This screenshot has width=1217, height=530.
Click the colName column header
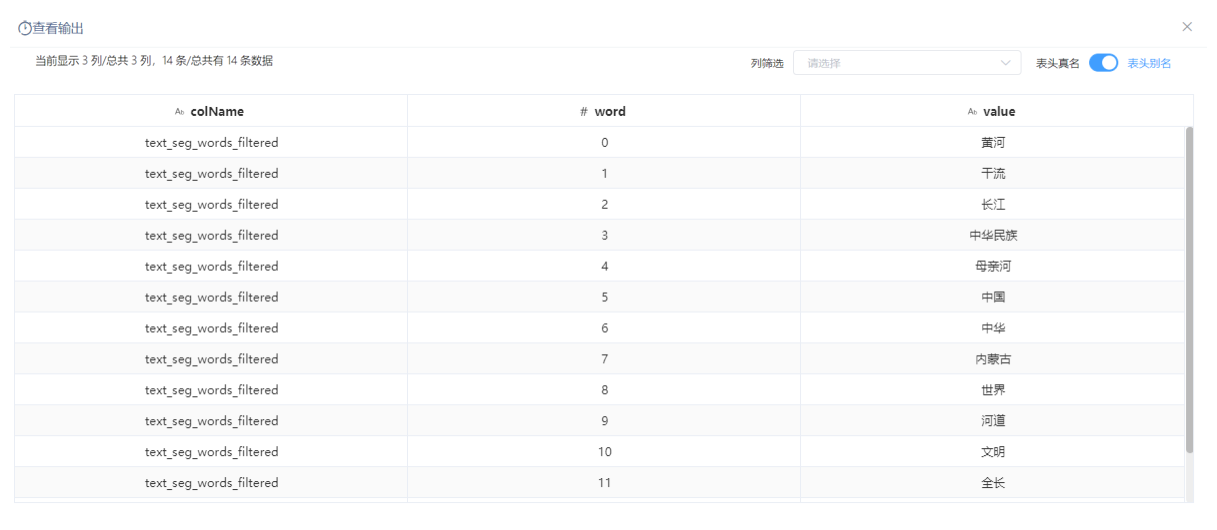211,111
